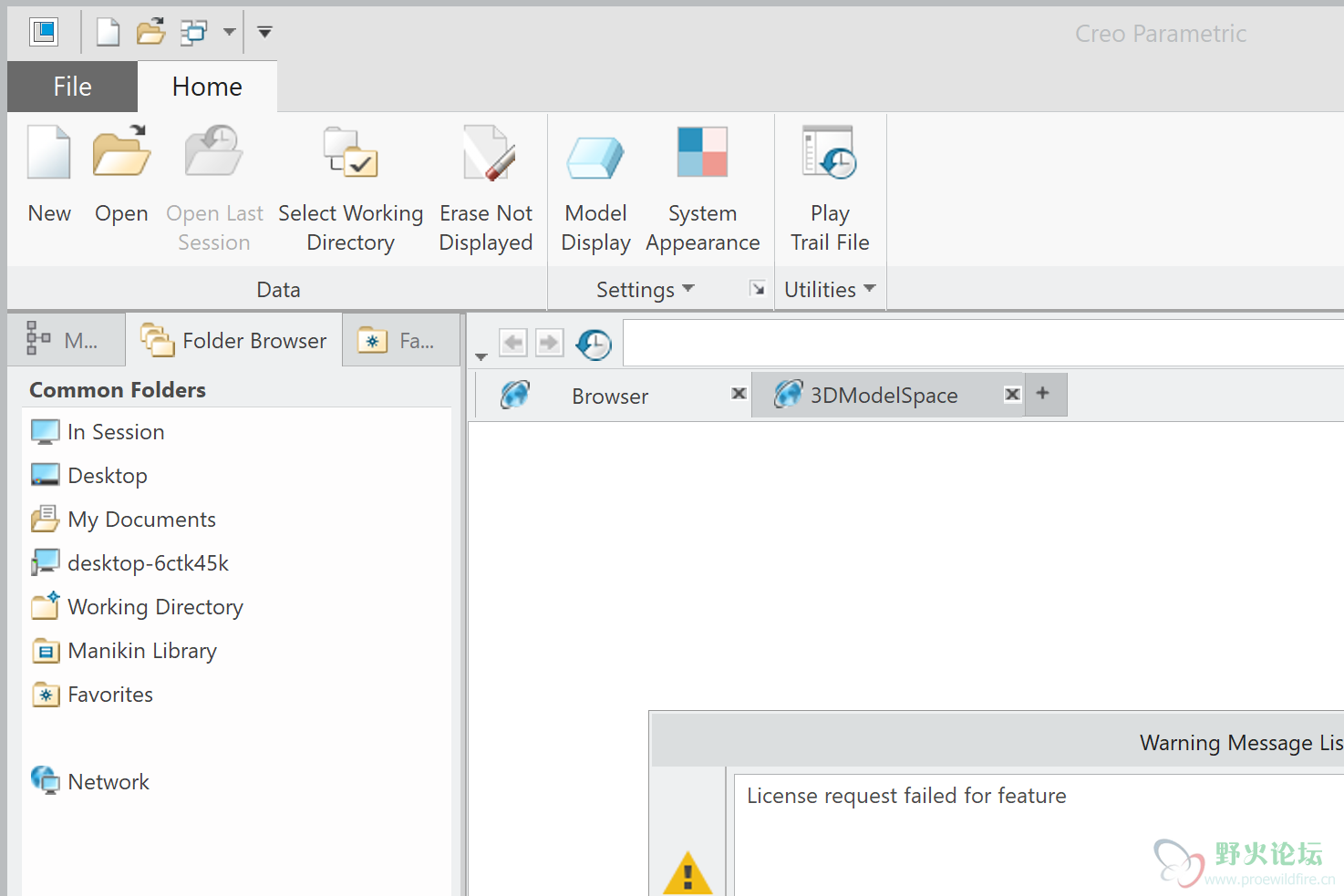This screenshot has height=896, width=1344.
Task: Click the windows switcher icon in quick access toolbar
Action: 193,33
